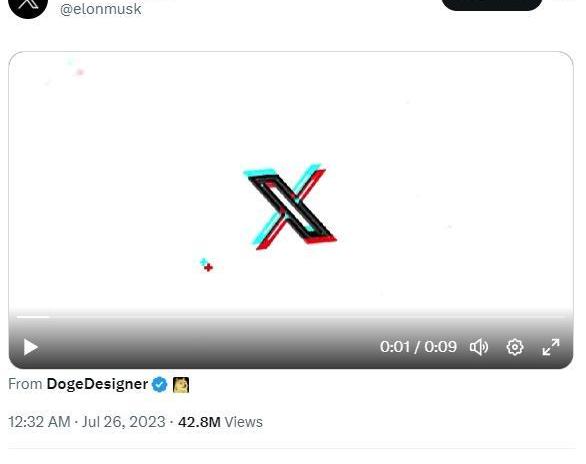Open the X logo profile avatar

[x=28, y=6]
